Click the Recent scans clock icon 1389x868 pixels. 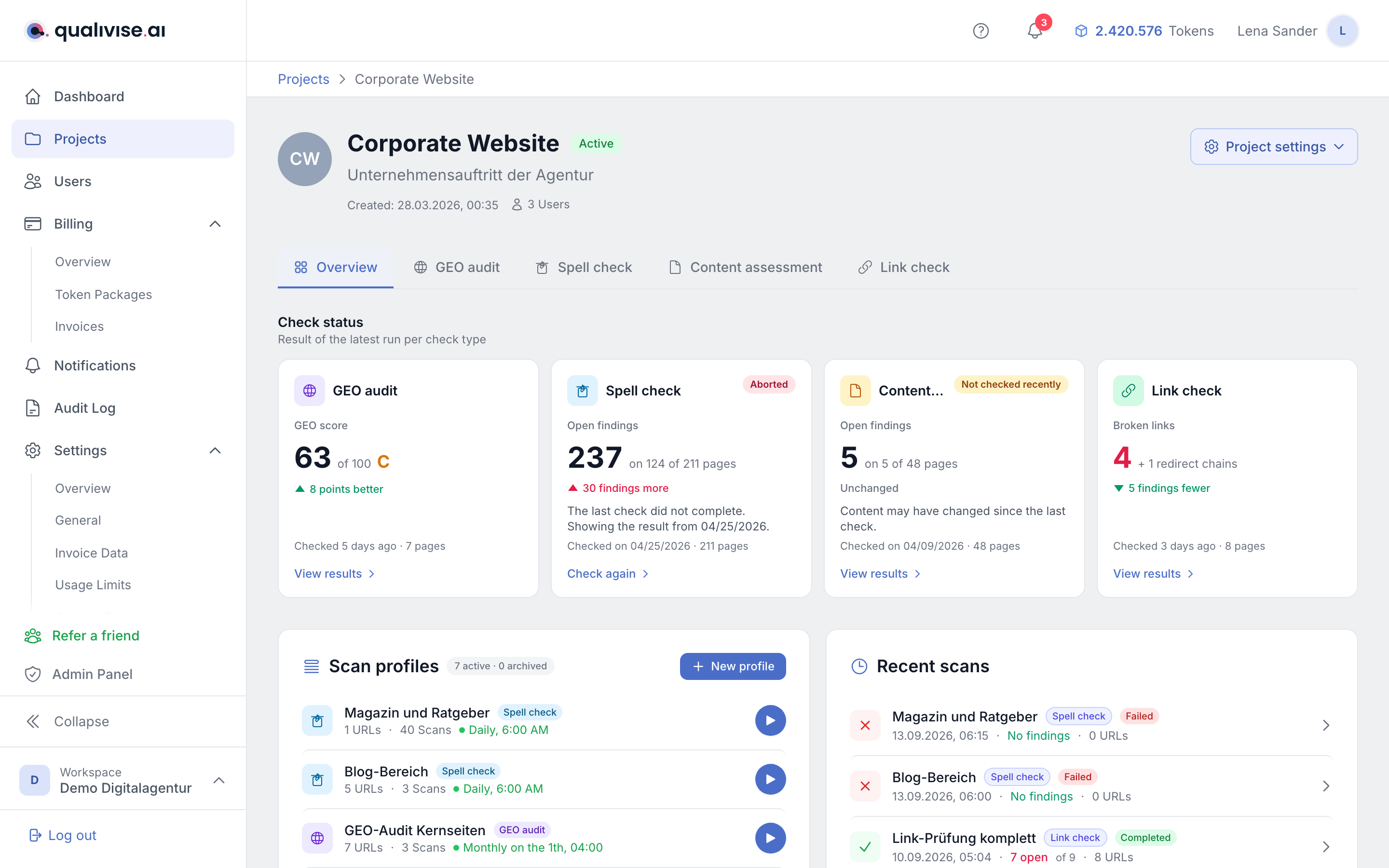coord(859,666)
